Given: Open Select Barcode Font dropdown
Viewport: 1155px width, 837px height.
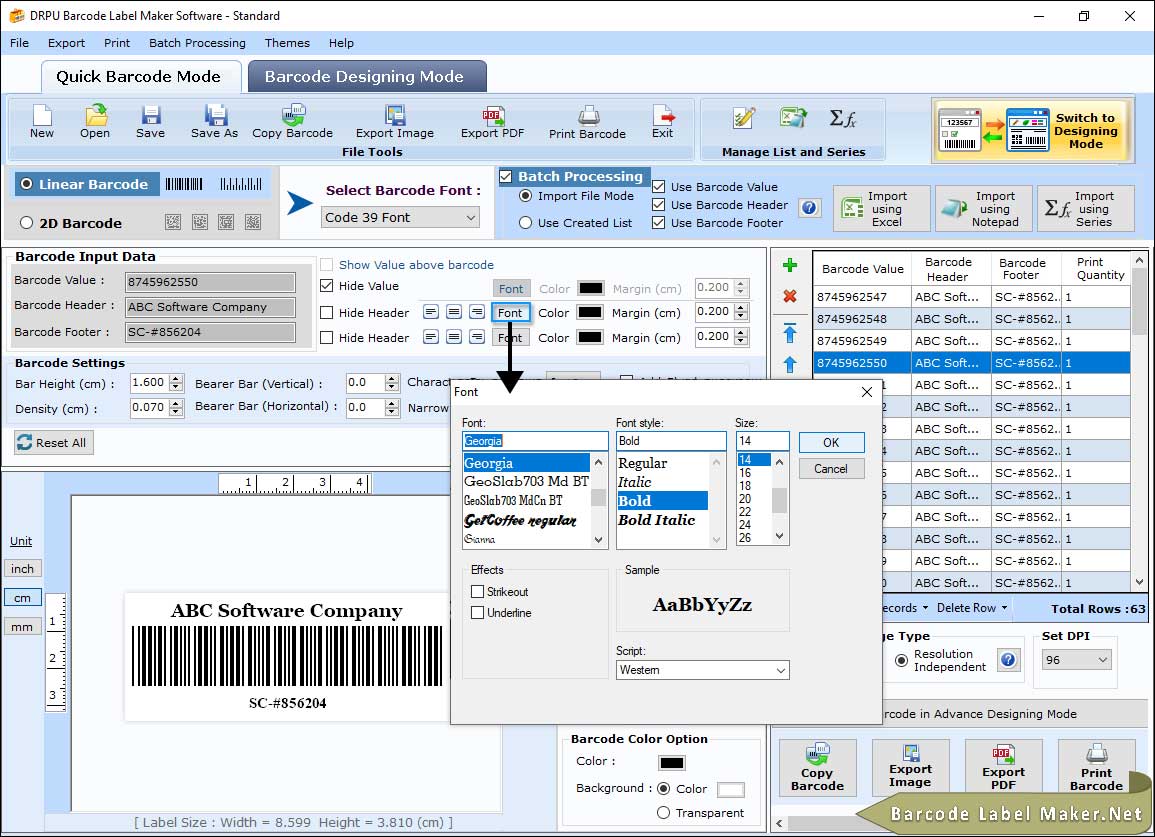Looking at the screenshot, I should pos(401,217).
